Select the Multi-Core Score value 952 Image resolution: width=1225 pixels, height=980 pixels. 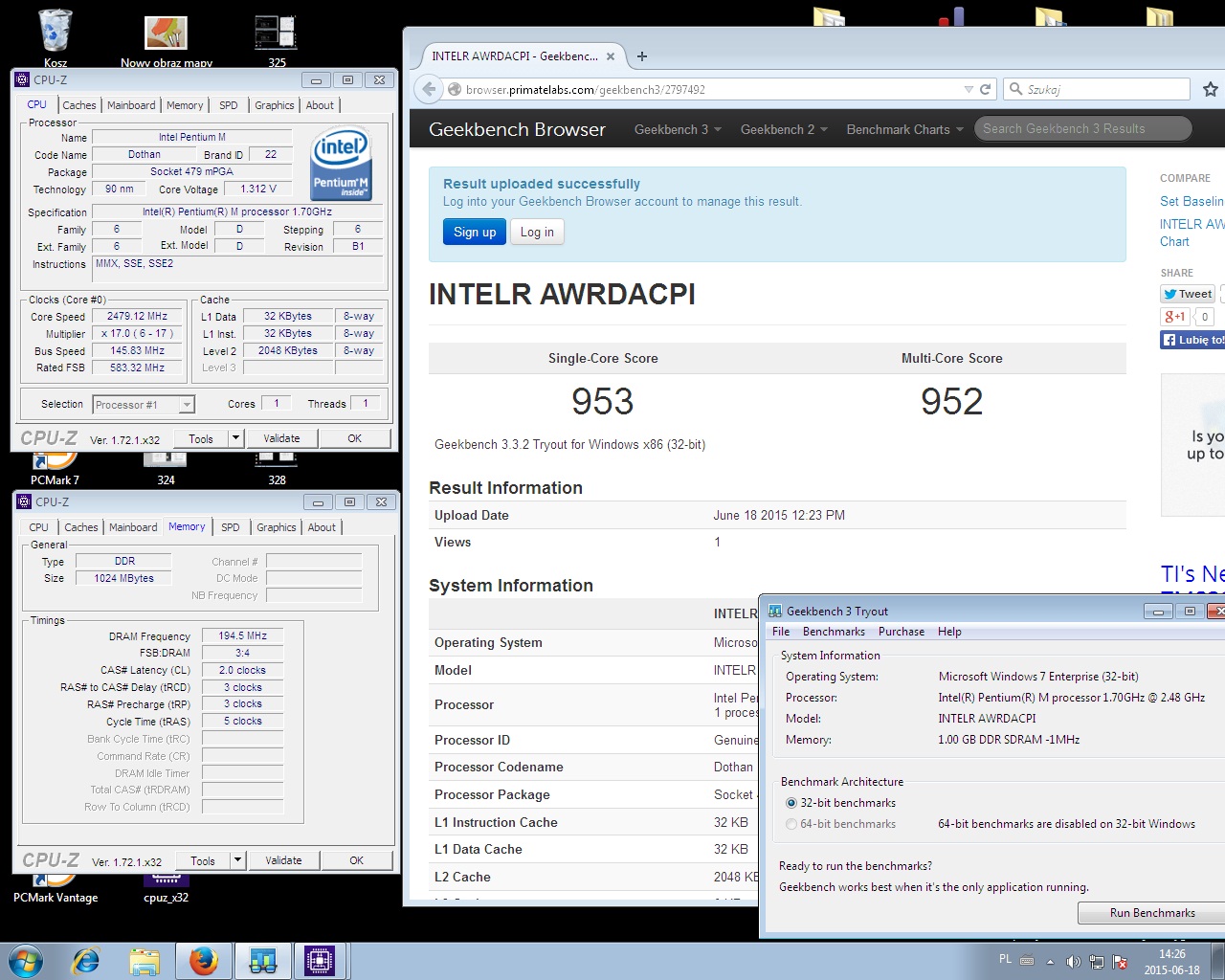click(x=952, y=402)
